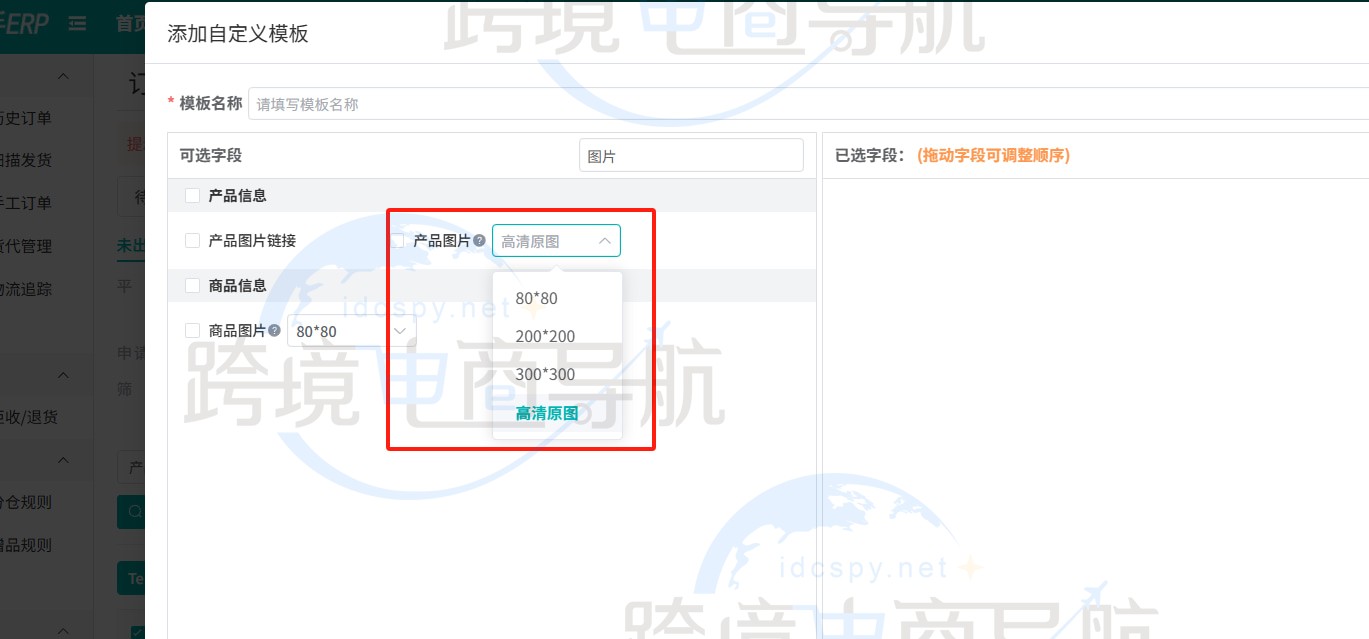Click the orange 拖动字段可调整顺序 hint text

tap(993, 156)
